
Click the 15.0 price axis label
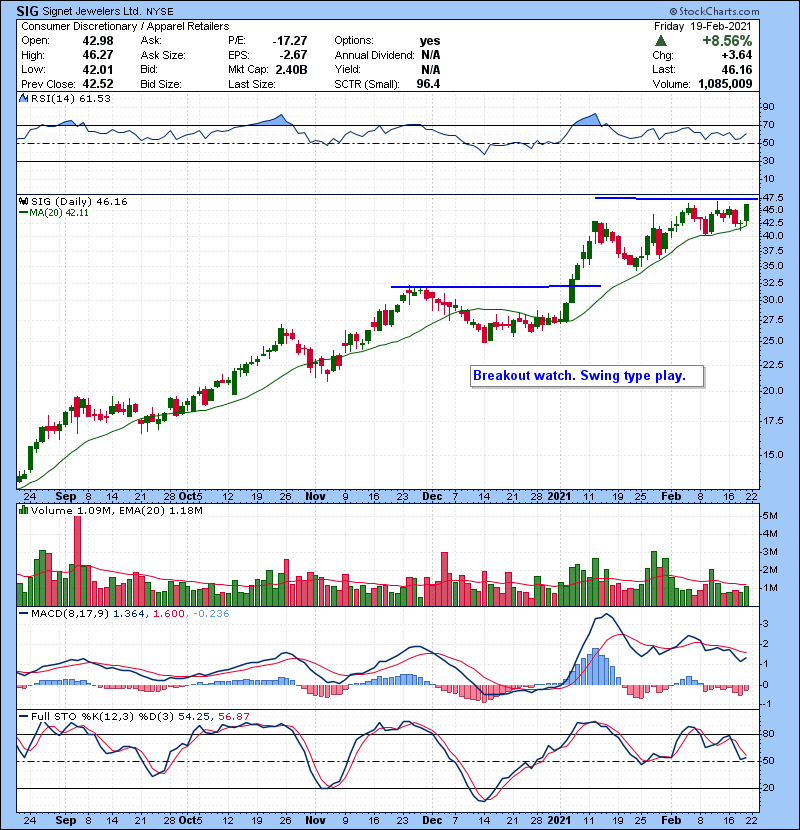[773, 455]
